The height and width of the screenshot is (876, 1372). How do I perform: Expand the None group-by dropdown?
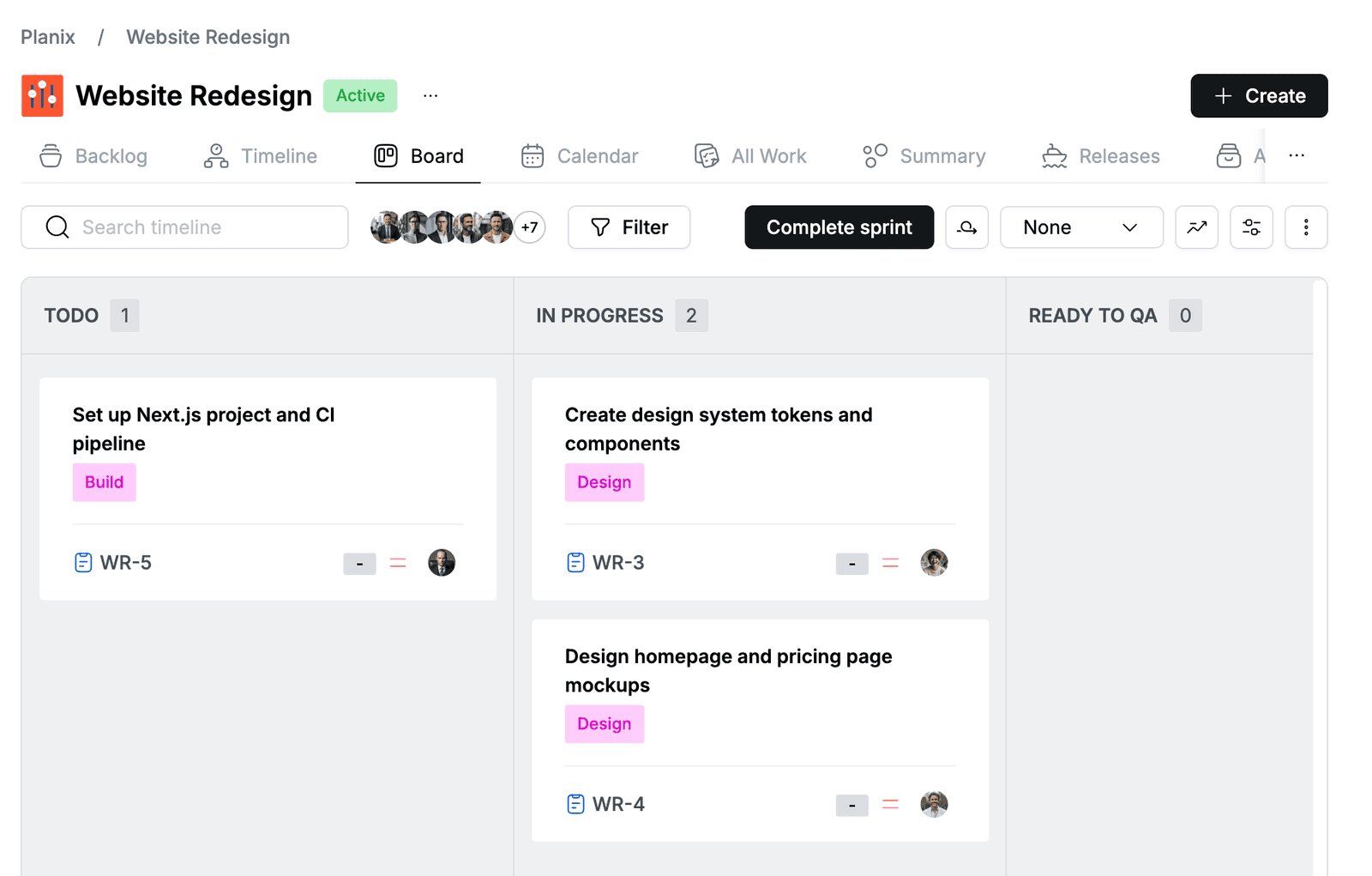coord(1081,227)
